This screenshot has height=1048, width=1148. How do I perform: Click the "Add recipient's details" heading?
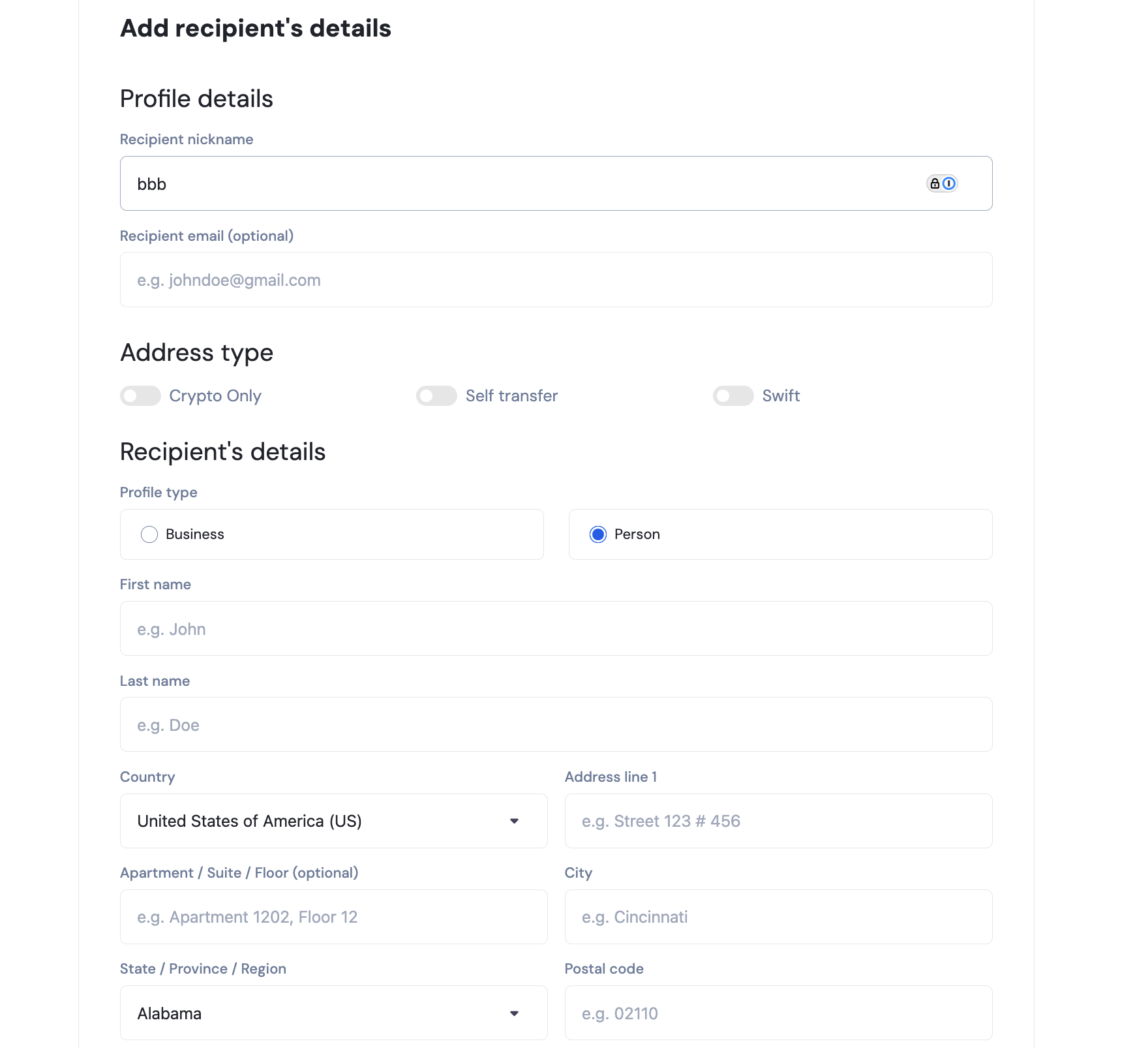click(x=256, y=29)
